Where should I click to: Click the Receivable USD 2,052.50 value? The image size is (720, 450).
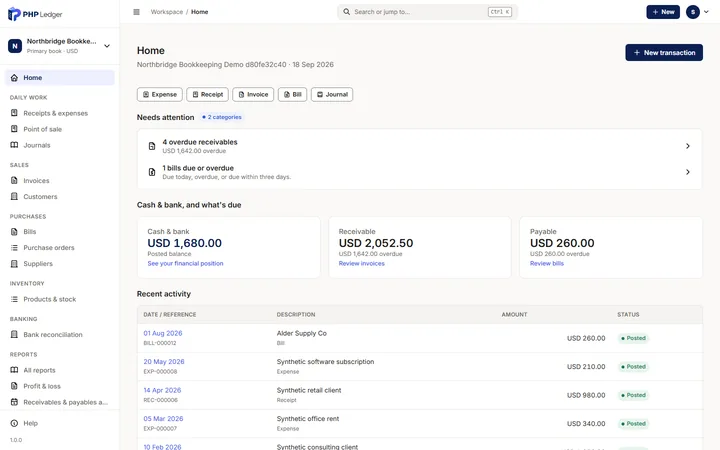click(376, 243)
